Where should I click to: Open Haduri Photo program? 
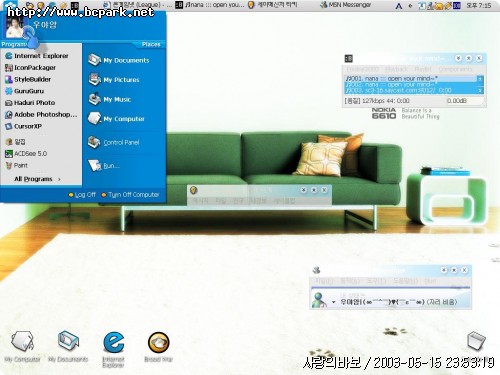pyautogui.click(x=30, y=103)
